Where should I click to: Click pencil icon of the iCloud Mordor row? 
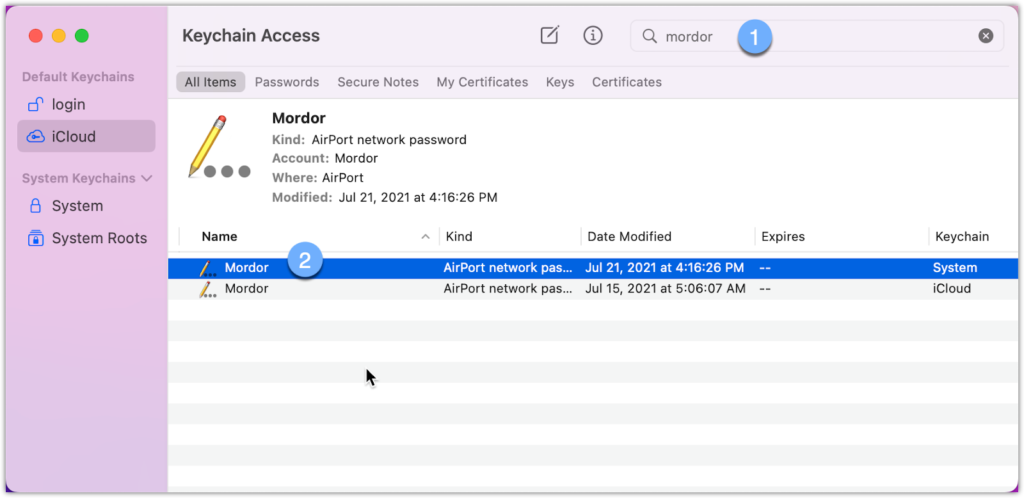[208, 289]
